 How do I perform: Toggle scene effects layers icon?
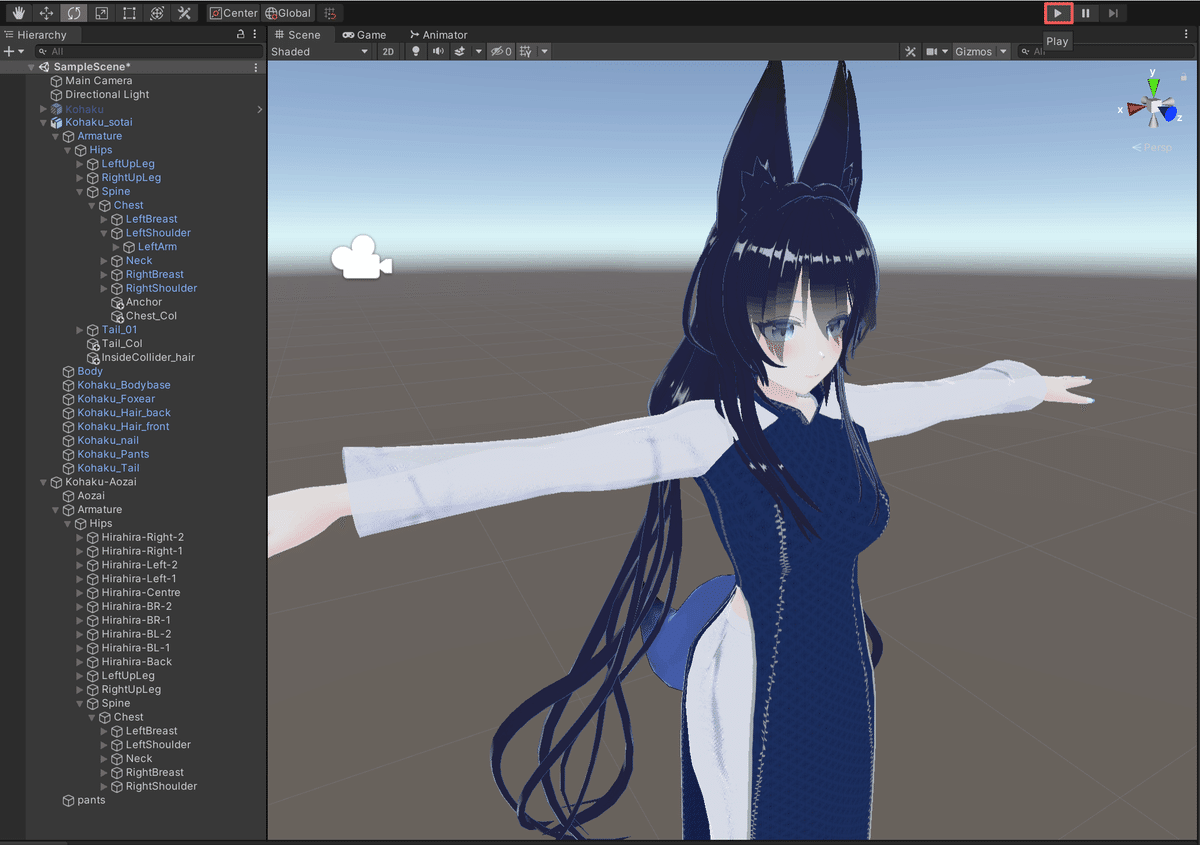460,51
